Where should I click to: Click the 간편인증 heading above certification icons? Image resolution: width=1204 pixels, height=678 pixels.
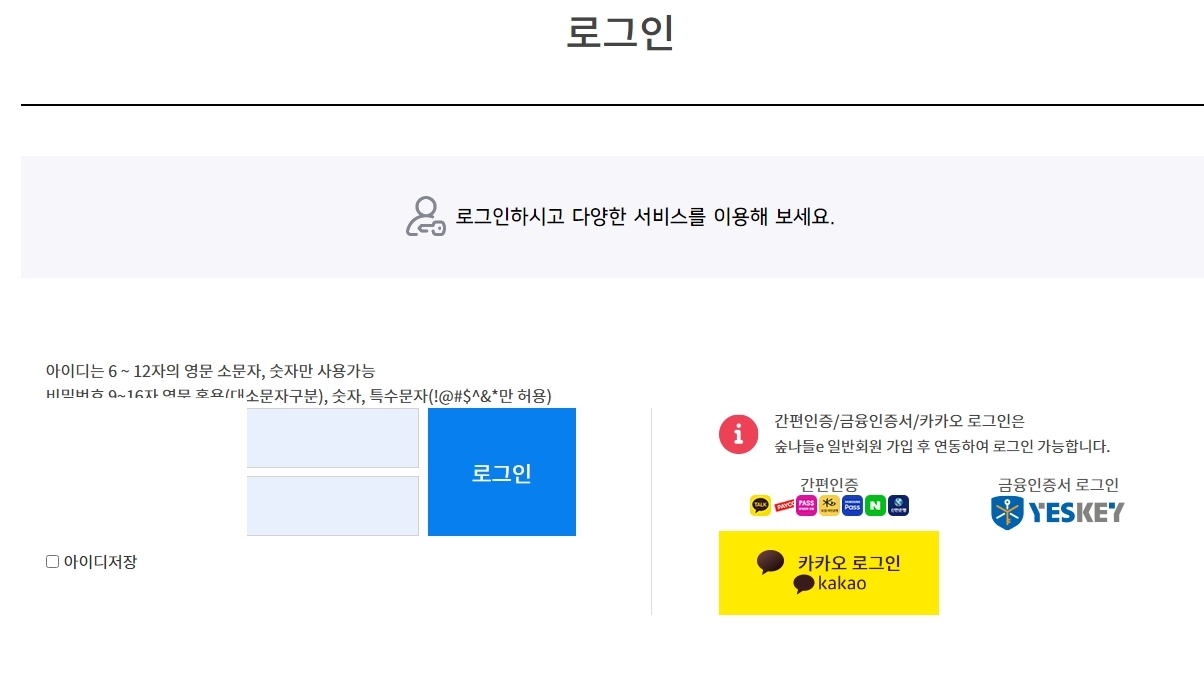(x=829, y=484)
